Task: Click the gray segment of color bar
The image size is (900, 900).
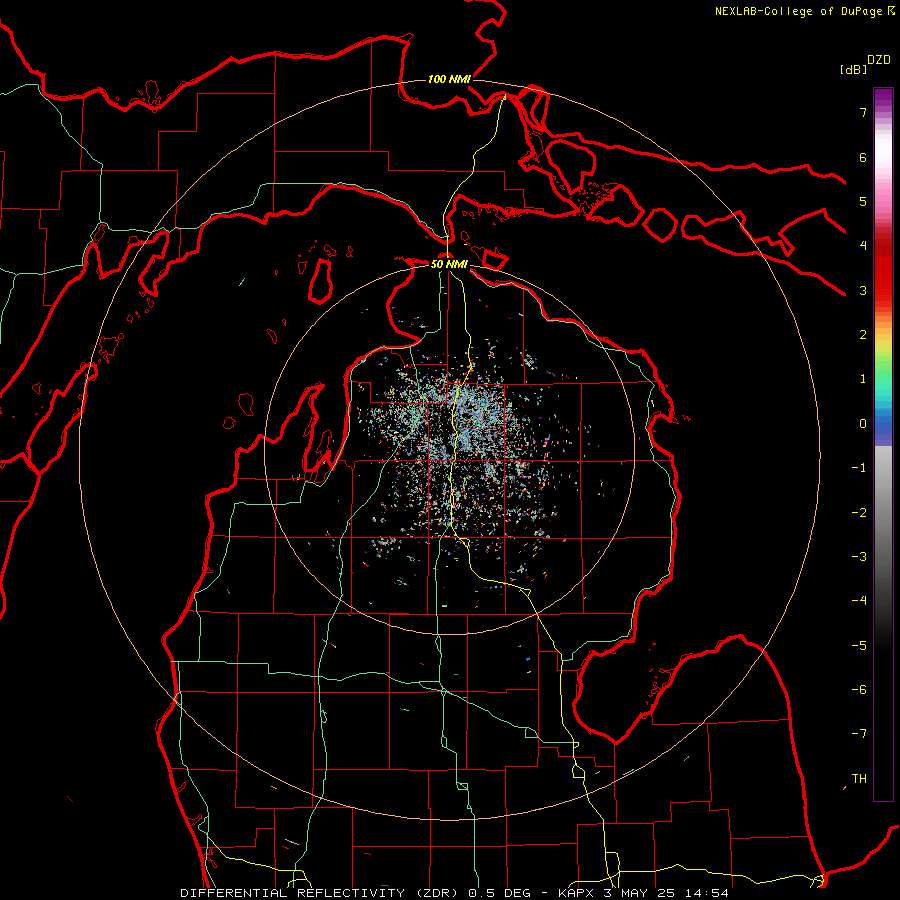Action: pos(883,505)
